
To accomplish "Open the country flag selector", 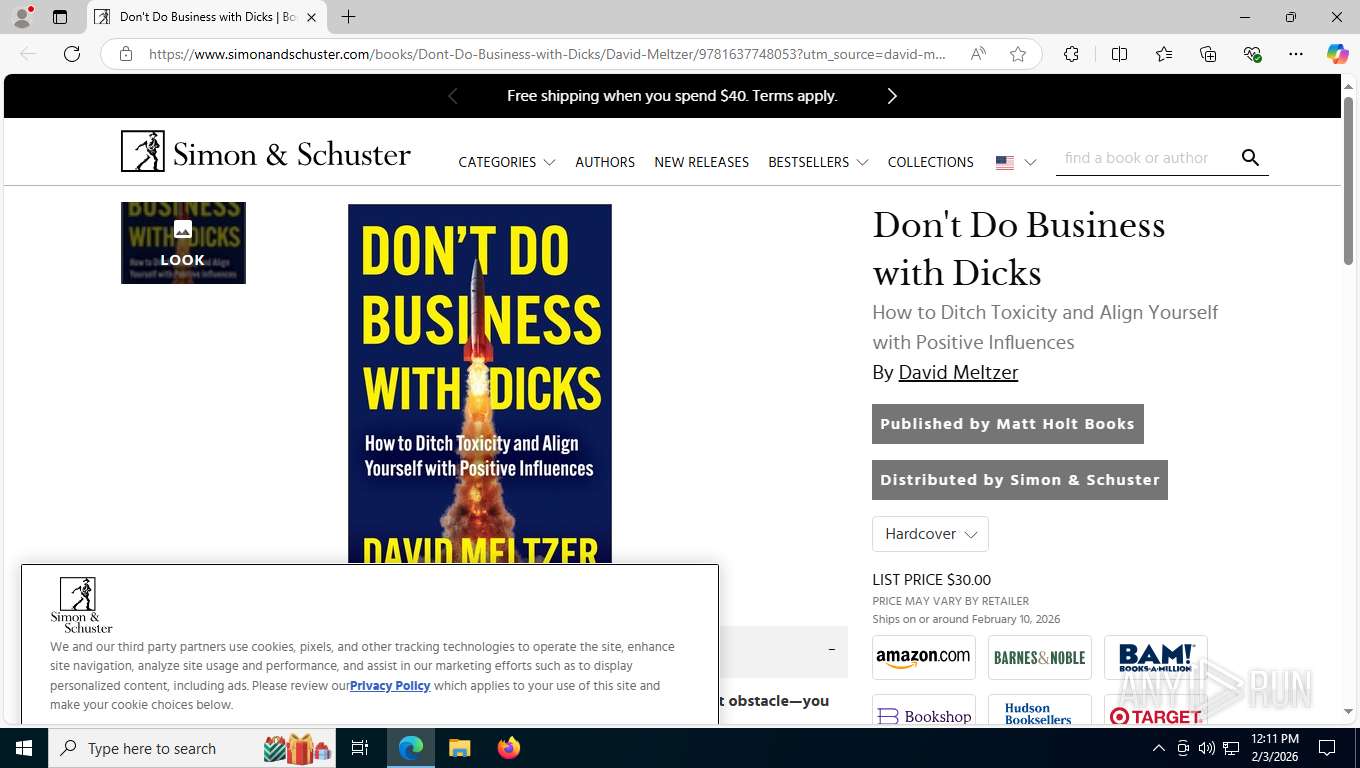I will coord(1016,162).
